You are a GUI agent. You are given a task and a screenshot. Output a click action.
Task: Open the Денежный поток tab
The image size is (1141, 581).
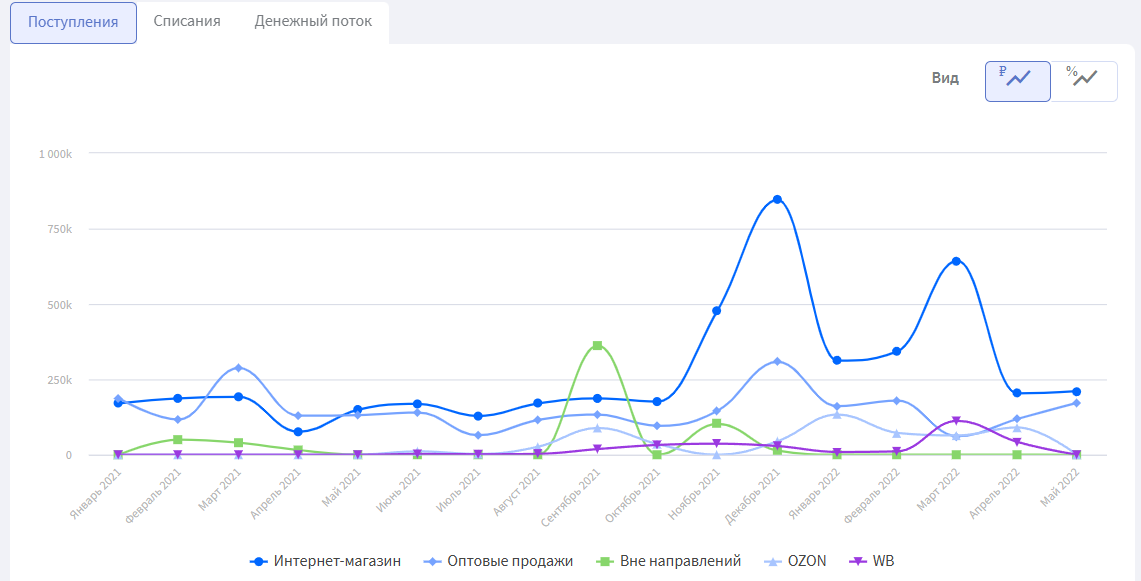(313, 21)
